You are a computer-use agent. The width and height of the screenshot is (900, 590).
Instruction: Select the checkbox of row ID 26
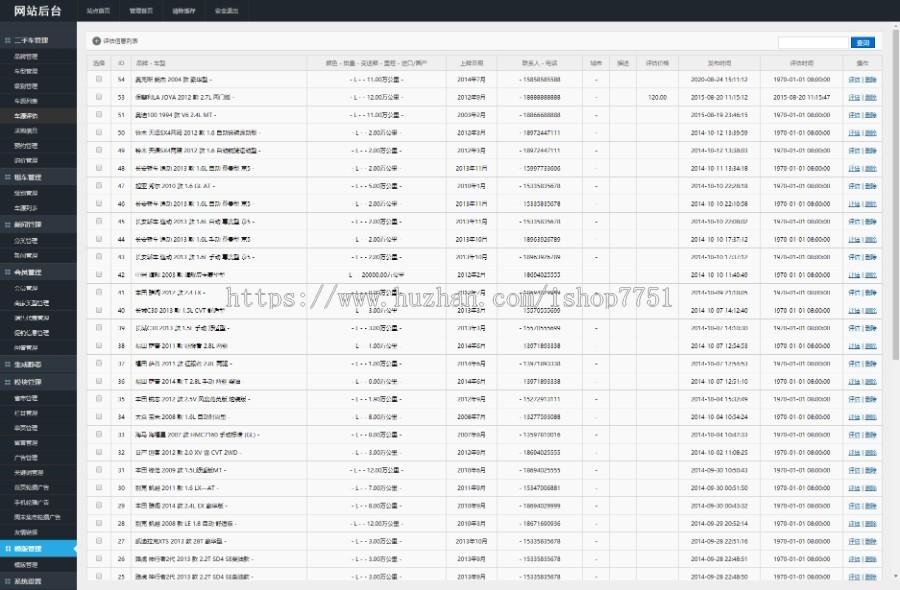tap(99, 558)
